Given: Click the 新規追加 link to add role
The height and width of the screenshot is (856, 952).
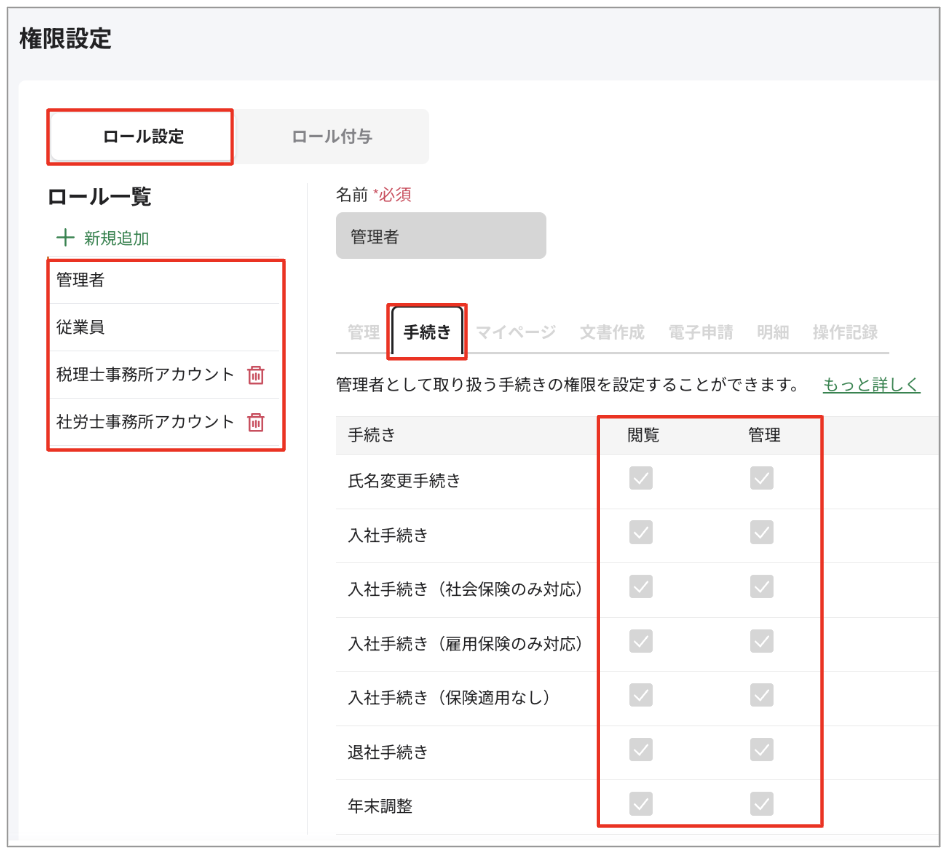Looking at the screenshot, I should click(x=116, y=238).
